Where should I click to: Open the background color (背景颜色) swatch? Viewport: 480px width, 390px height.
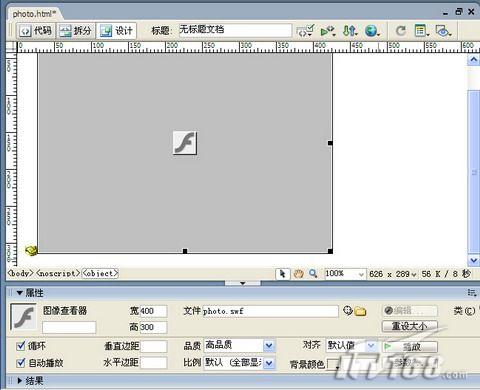point(333,364)
